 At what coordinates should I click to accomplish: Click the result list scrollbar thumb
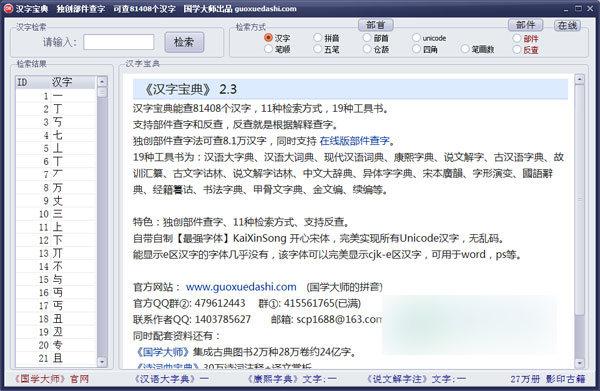[102, 92]
